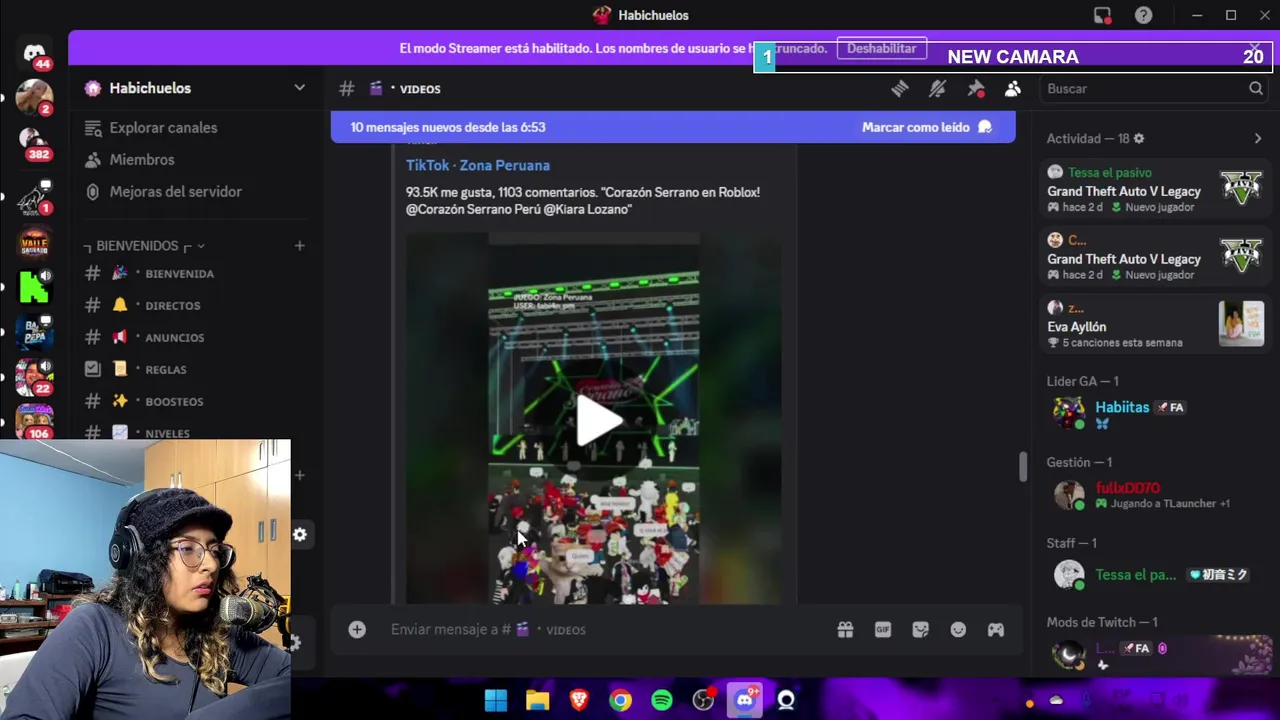This screenshot has height=720, width=1280.
Task: Click the gear icon above the webcam overlay
Action: [x=300, y=535]
